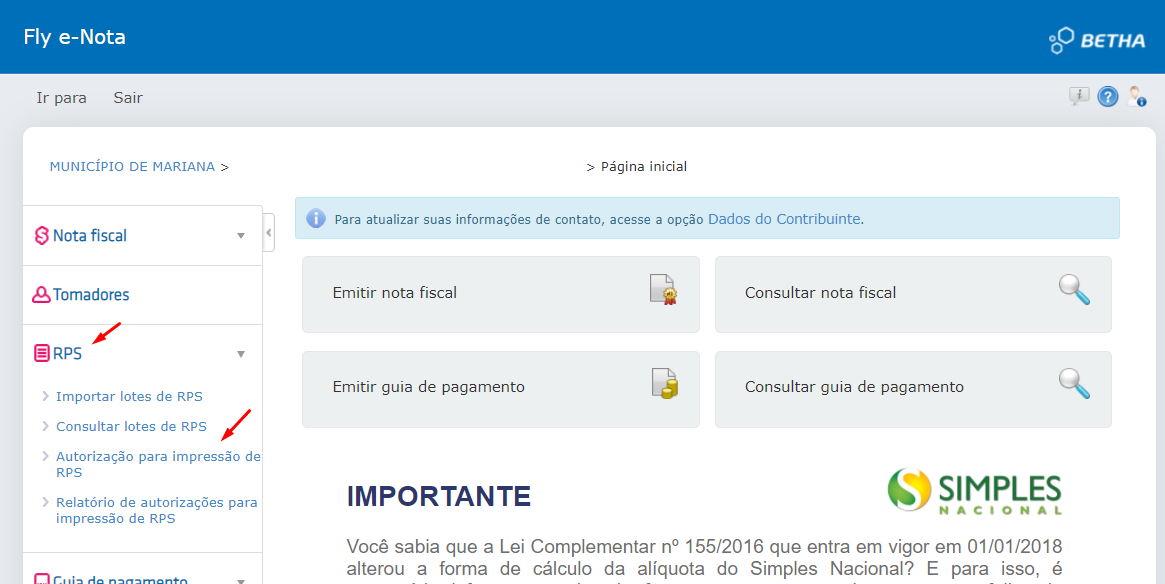Click Sair in the top menu
Screen dimensions: 1165x584
128,97
